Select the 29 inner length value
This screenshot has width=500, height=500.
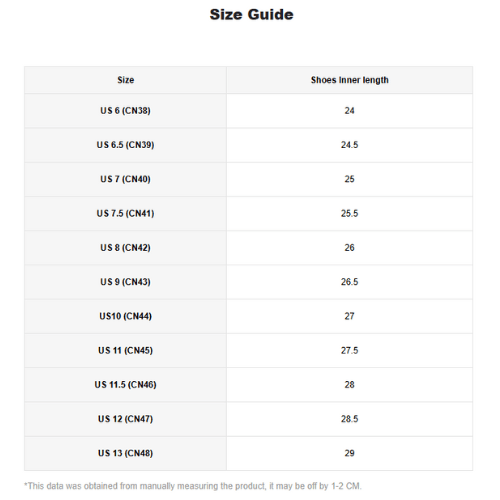coord(349,453)
